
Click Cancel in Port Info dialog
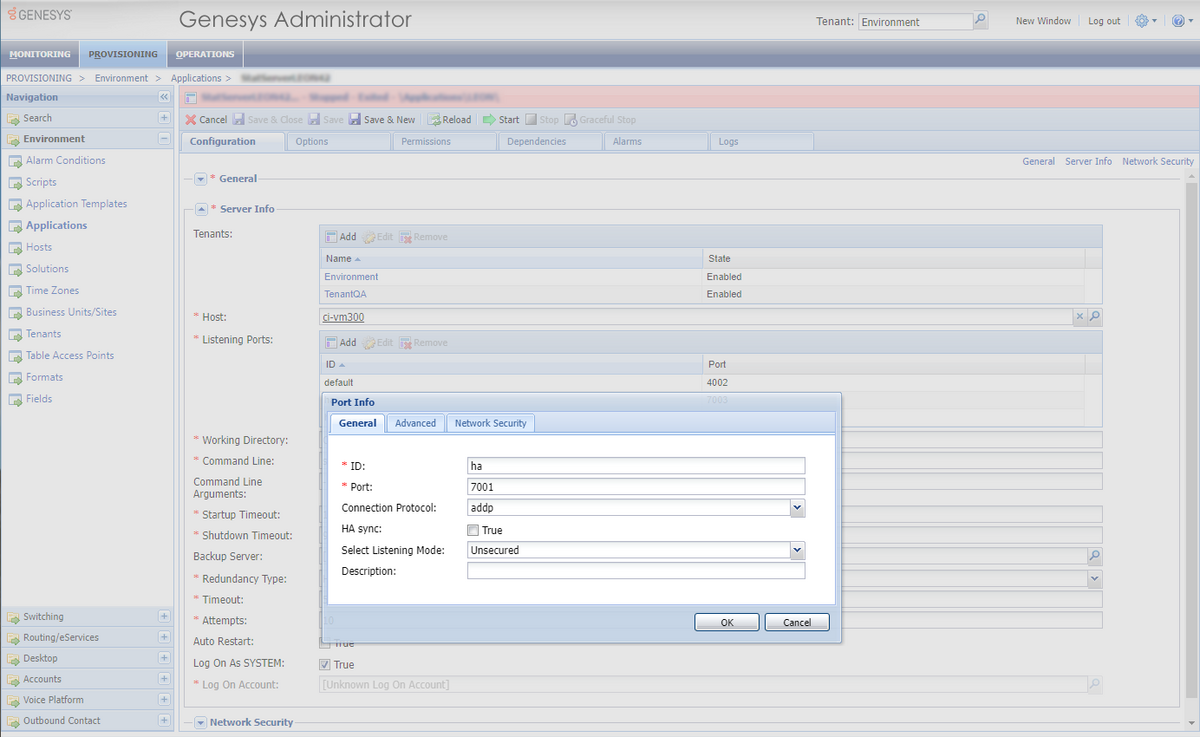click(x=797, y=622)
